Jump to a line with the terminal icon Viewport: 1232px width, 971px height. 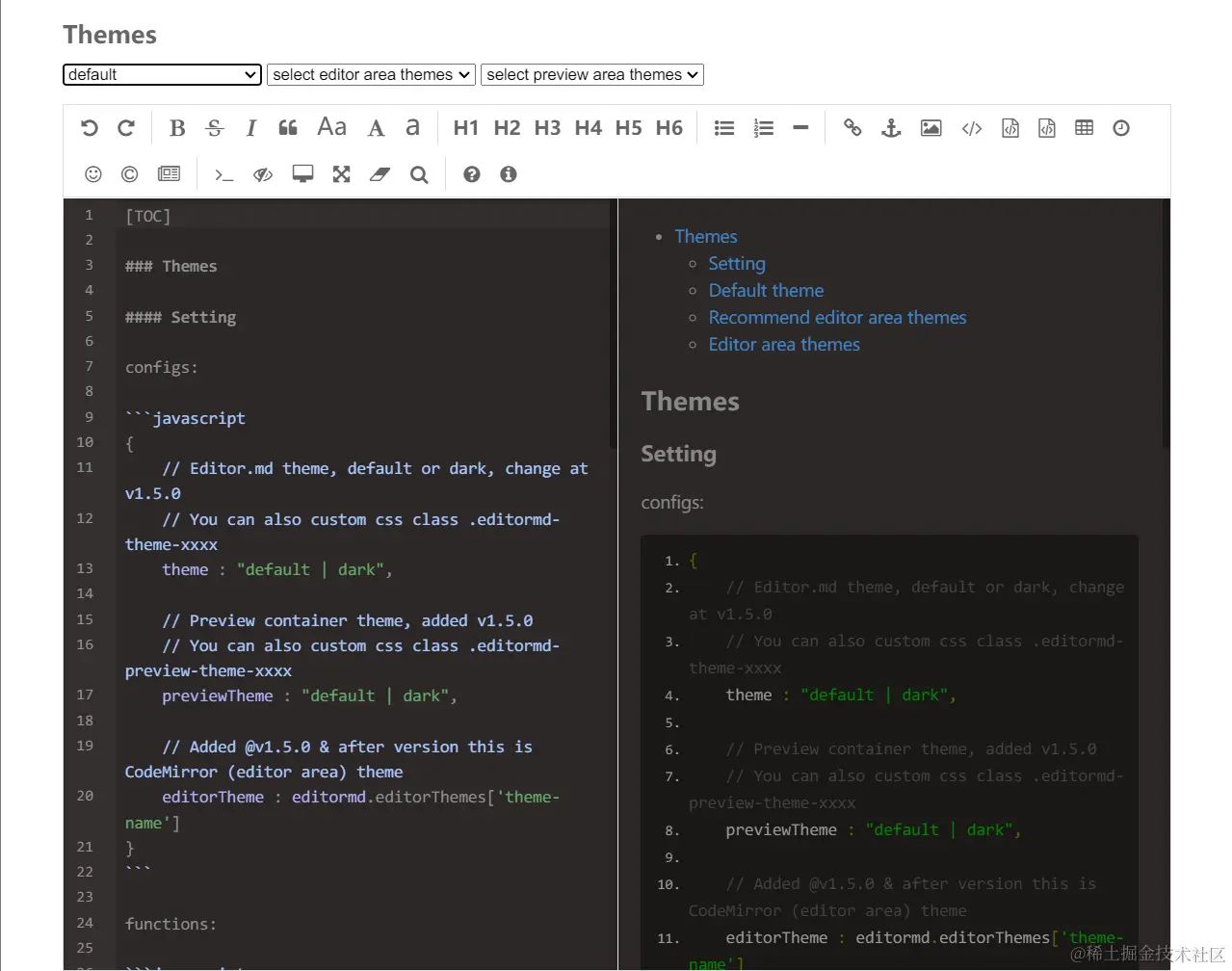click(224, 174)
